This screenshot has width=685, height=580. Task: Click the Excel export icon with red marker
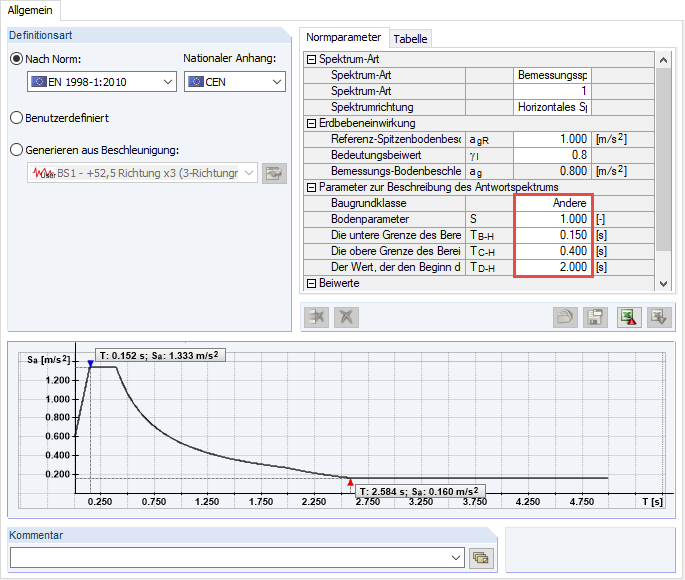(x=629, y=317)
